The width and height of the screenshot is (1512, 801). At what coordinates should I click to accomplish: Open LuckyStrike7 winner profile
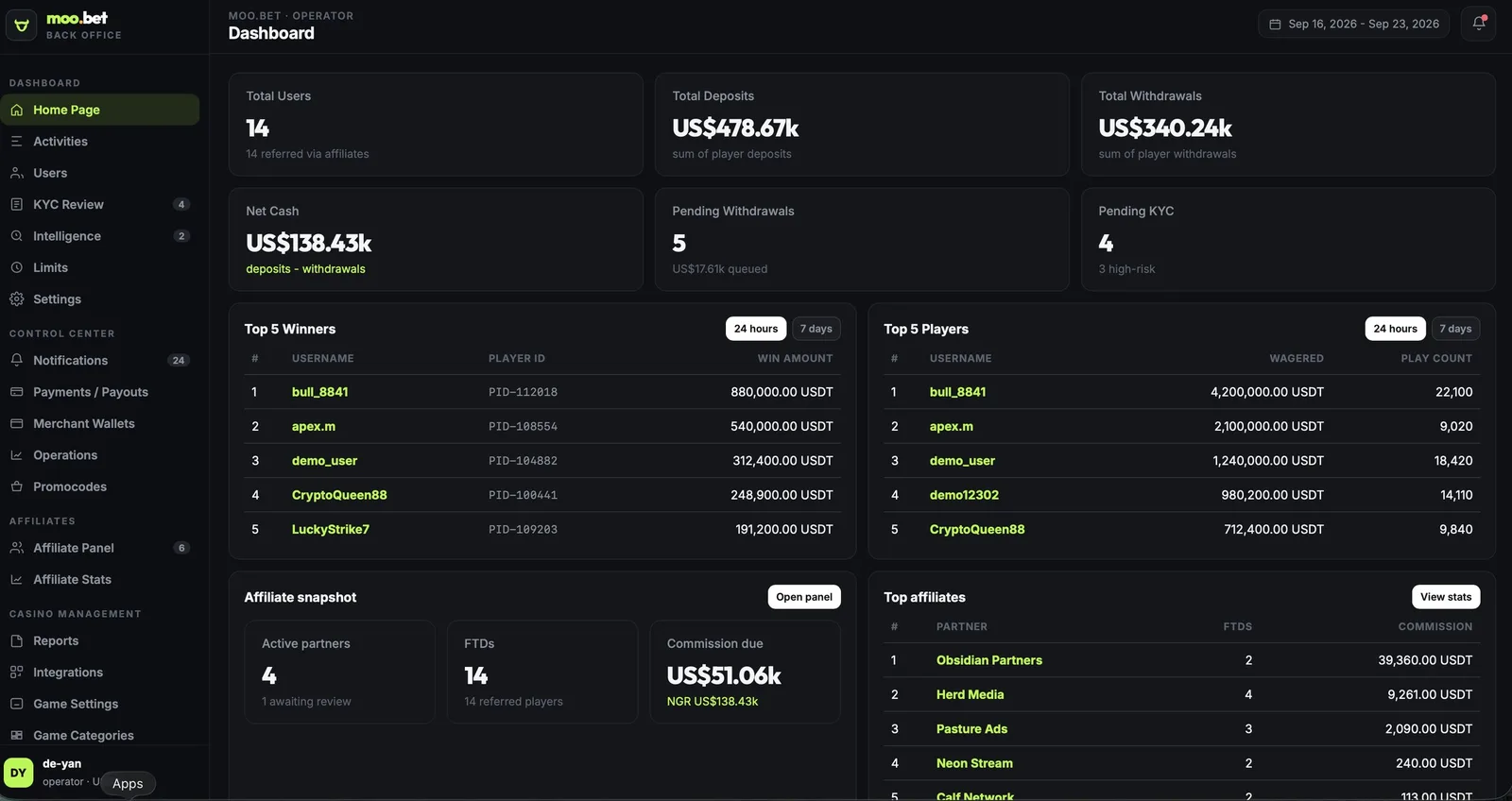[330, 529]
